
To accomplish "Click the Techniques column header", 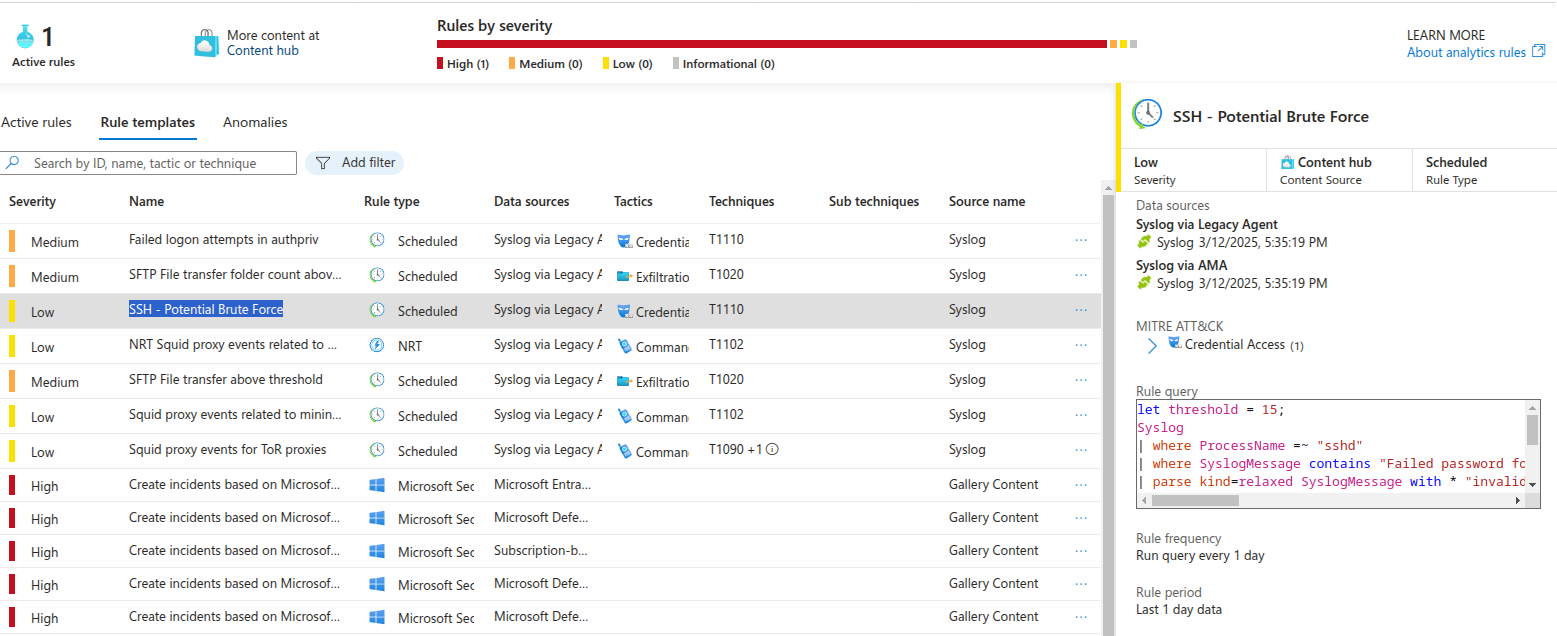I will tap(742, 201).
